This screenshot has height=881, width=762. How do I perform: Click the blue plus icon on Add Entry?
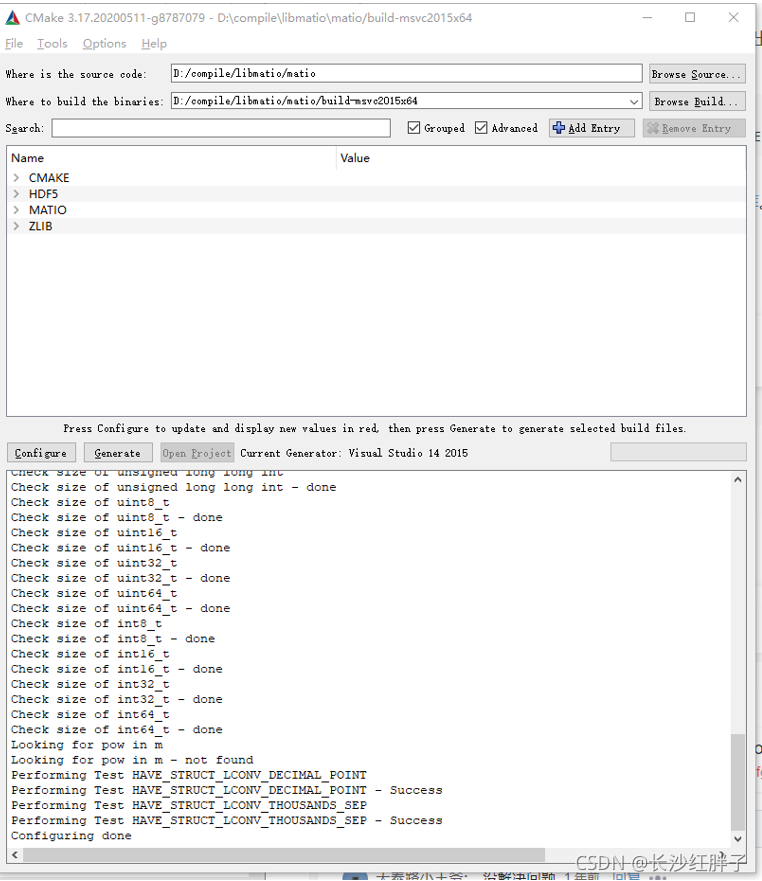tap(559, 128)
